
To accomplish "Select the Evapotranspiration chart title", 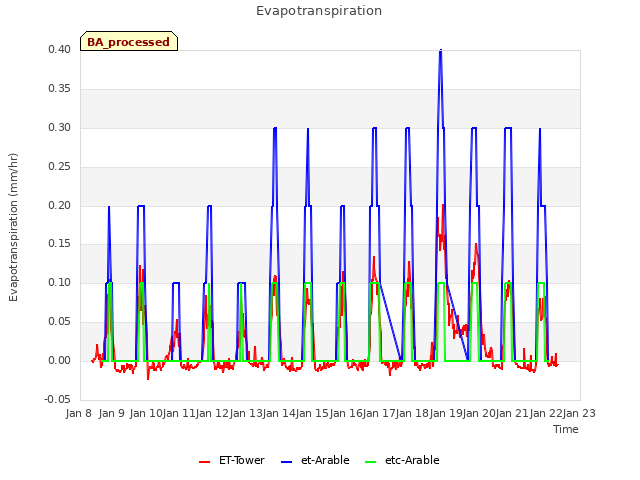I will [x=319, y=11].
